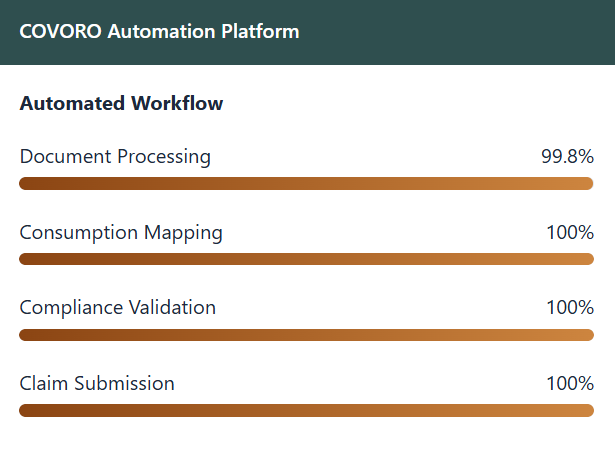Click the Document Processing label
The image size is (615, 460).
pos(115,157)
